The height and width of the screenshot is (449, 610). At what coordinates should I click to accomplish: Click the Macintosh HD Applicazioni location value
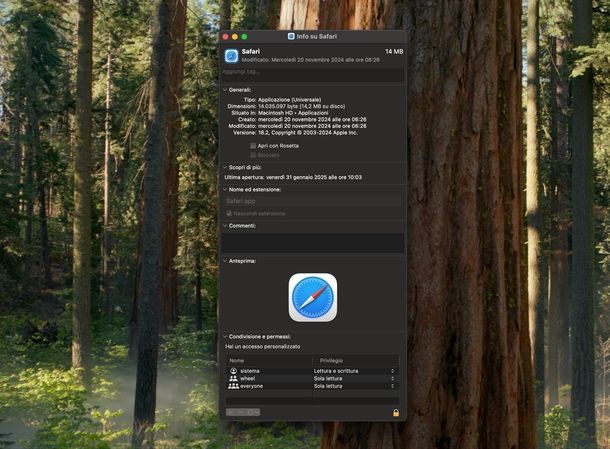pyautogui.click(x=293, y=113)
